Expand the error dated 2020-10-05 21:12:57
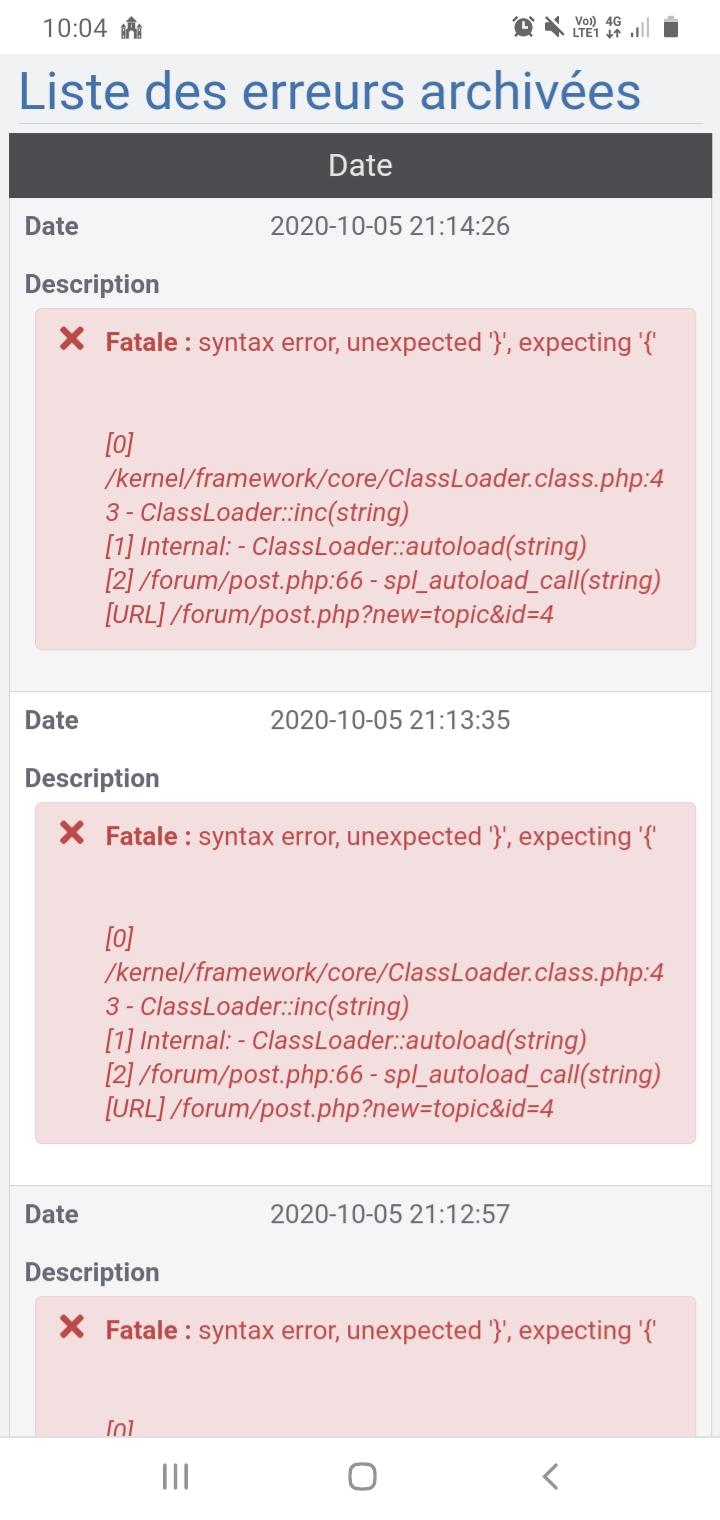 coord(390,1214)
